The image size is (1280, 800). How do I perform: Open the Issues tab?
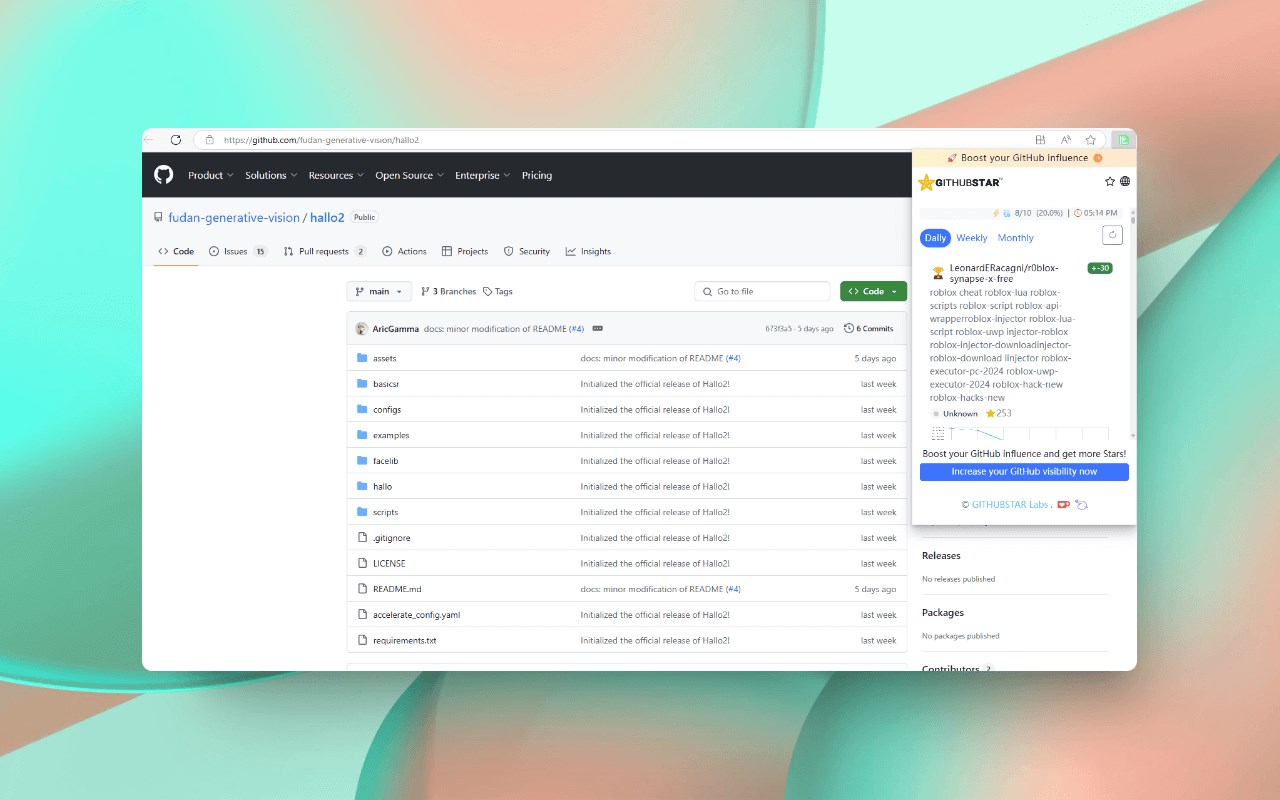238,251
